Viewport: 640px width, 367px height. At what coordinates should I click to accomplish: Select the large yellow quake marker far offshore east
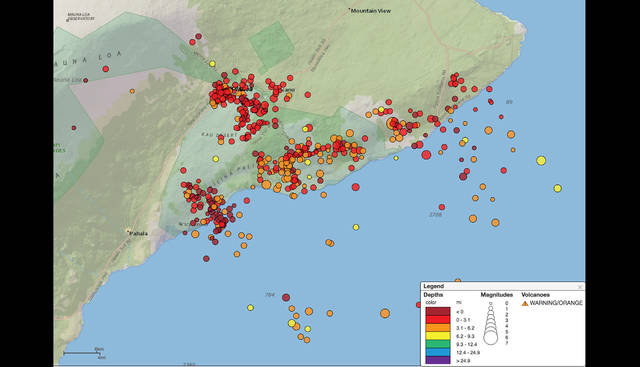tap(541, 160)
